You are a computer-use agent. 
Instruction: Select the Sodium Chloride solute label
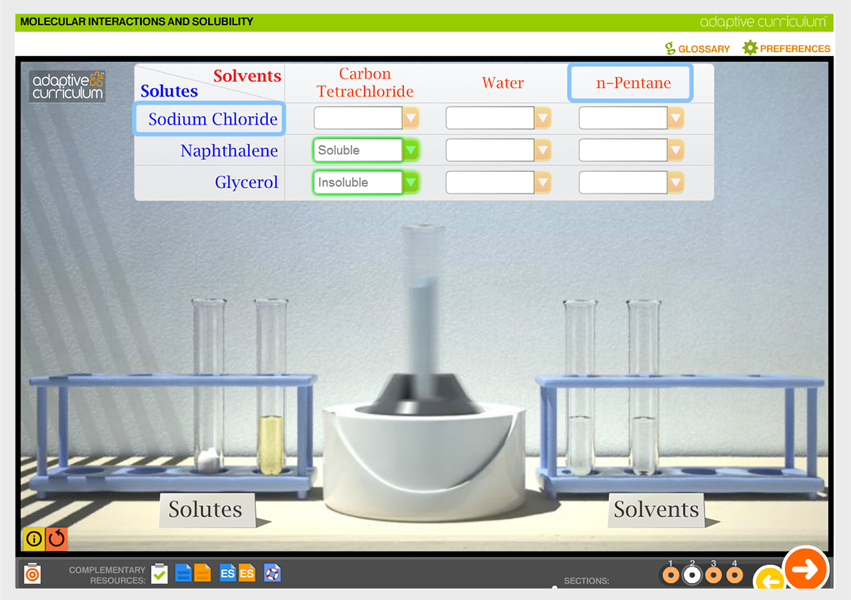pos(211,119)
